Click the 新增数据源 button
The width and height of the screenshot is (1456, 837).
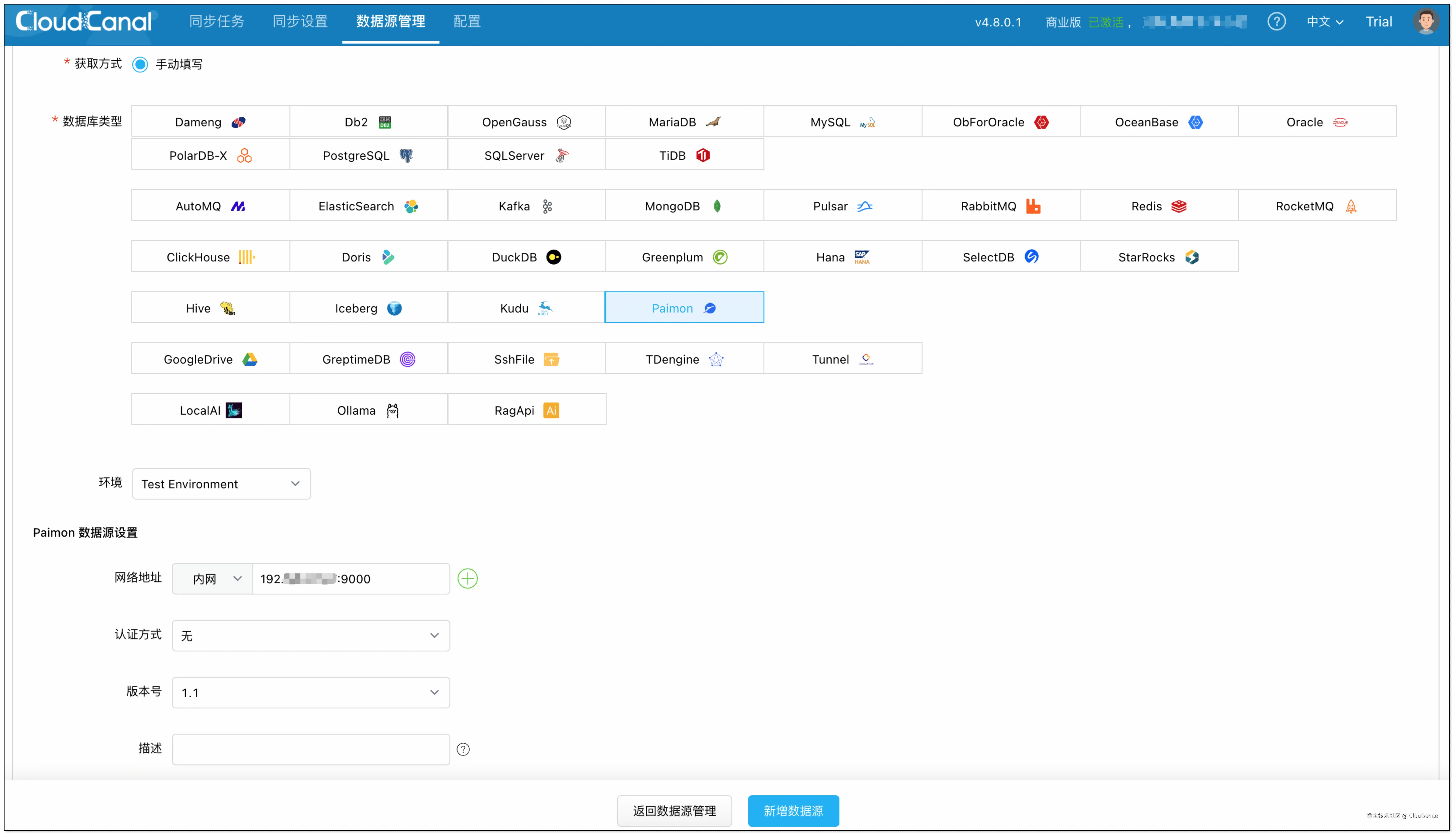point(793,811)
